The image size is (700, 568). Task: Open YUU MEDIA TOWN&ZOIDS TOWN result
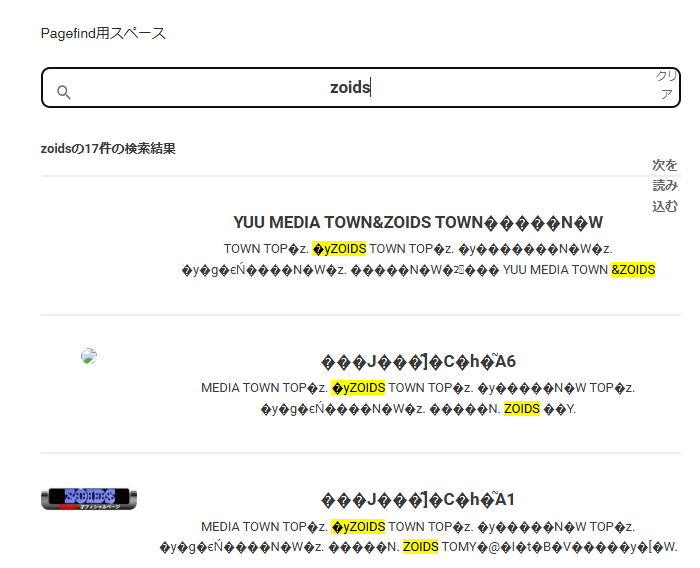click(418, 222)
